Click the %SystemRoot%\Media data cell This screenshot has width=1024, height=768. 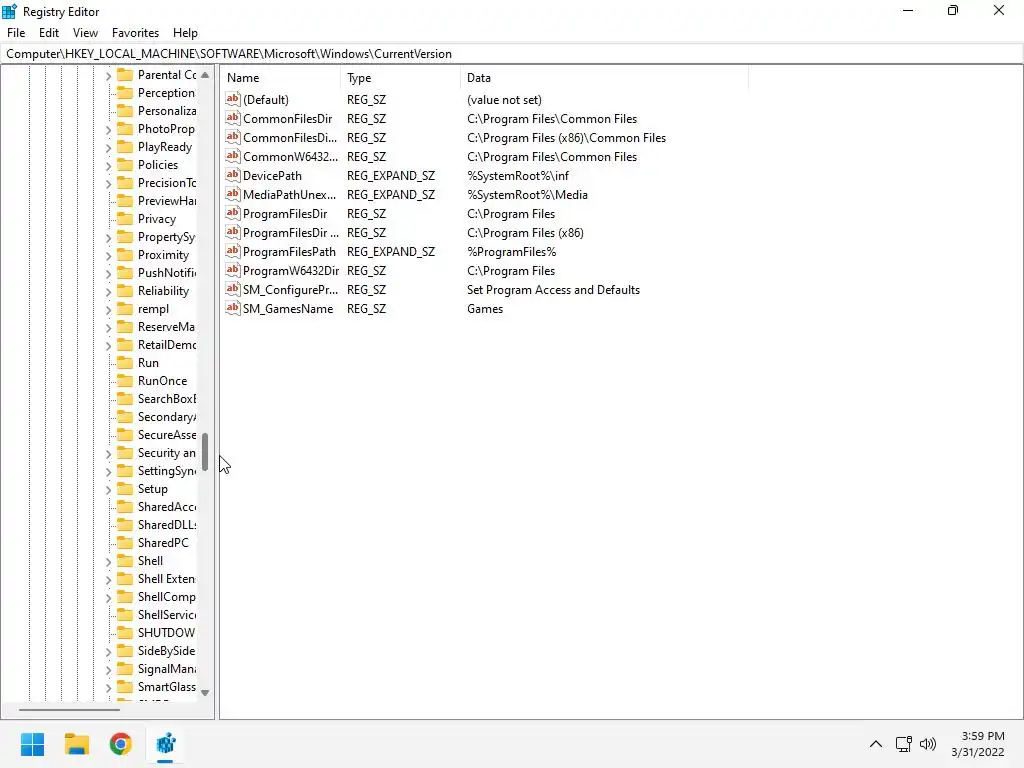click(x=527, y=195)
